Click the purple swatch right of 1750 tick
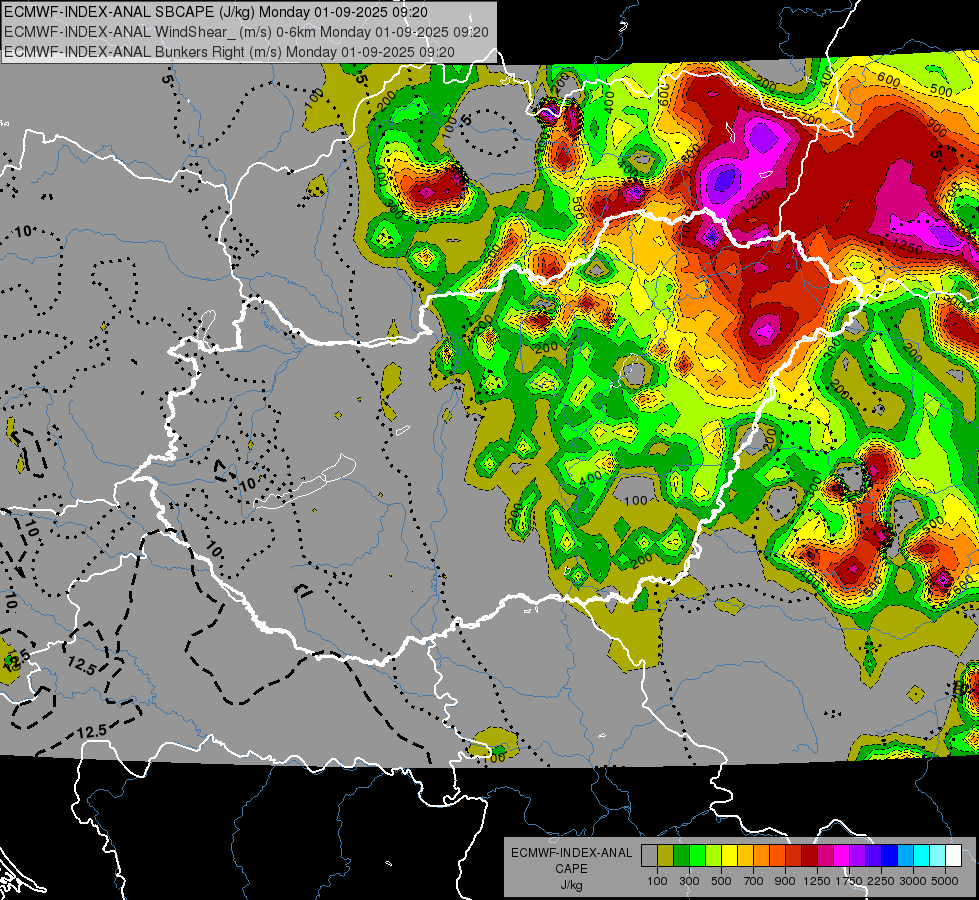Screen dimensions: 979x900 (x=858, y=856)
